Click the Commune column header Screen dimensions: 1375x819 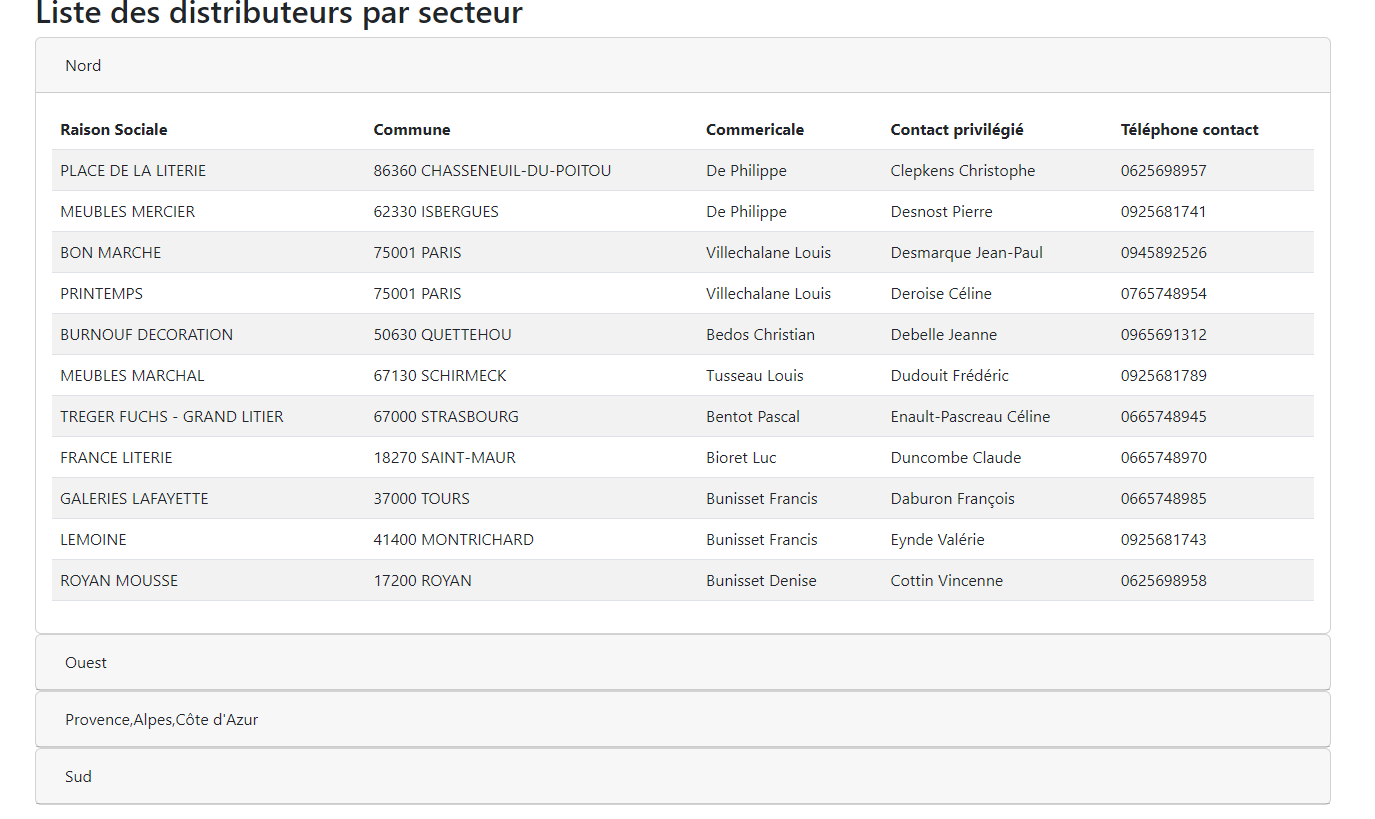pos(412,130)
